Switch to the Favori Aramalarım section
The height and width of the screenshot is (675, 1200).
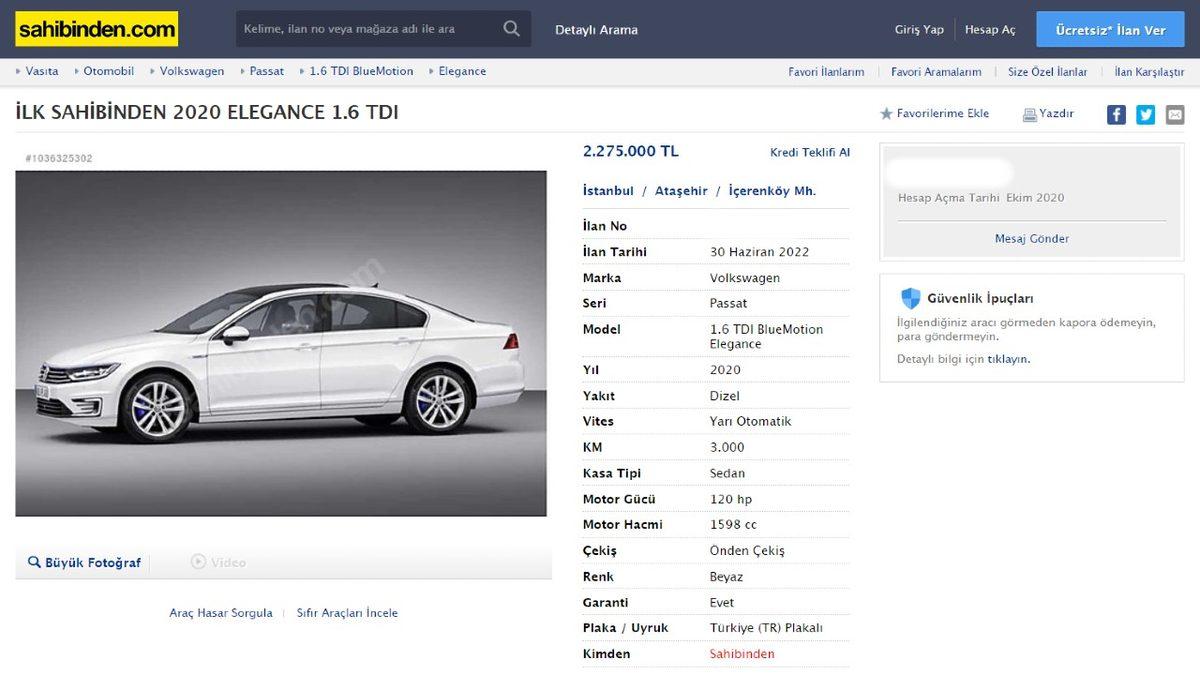(x=934, y=71)
